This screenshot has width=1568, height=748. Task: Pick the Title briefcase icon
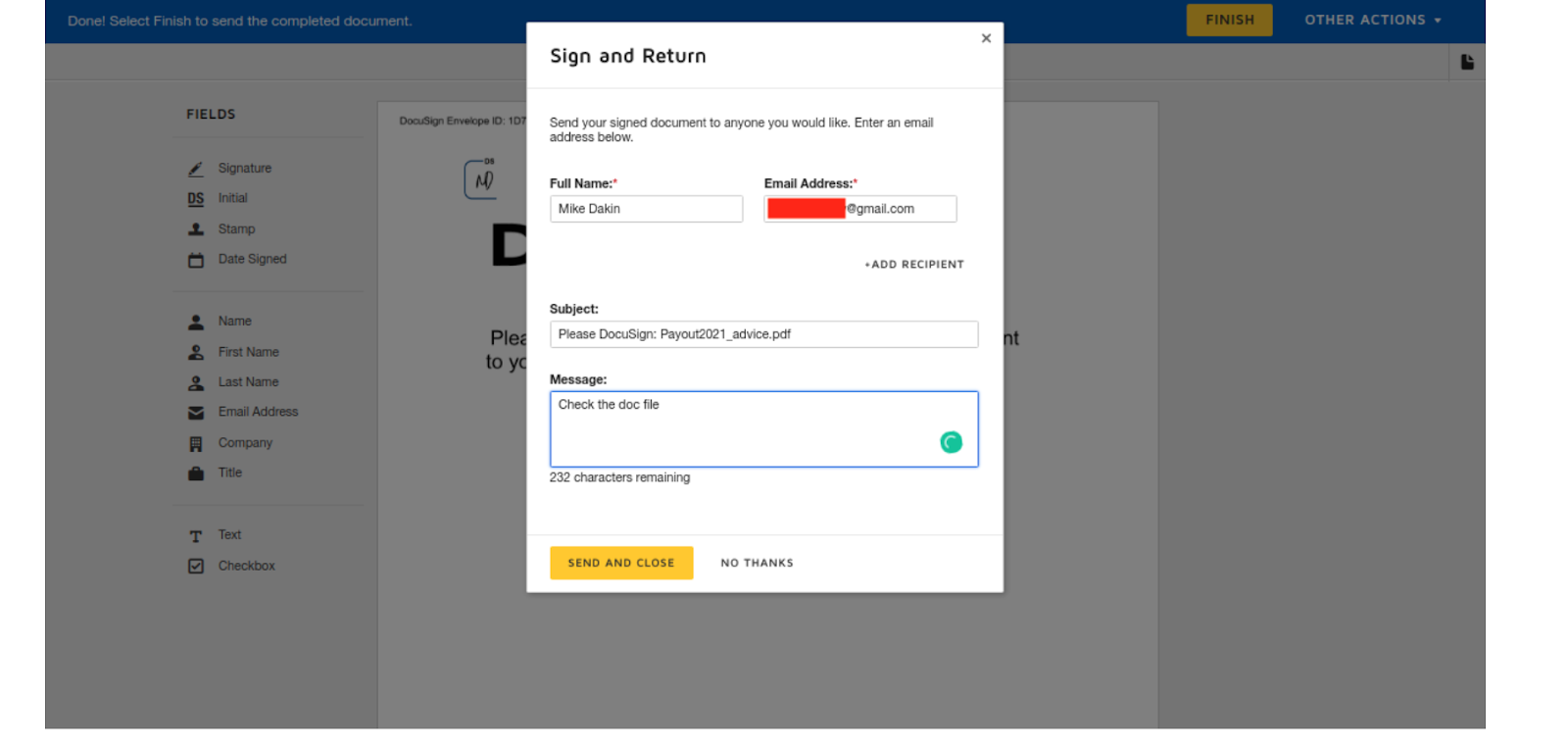tap(196, 474)
